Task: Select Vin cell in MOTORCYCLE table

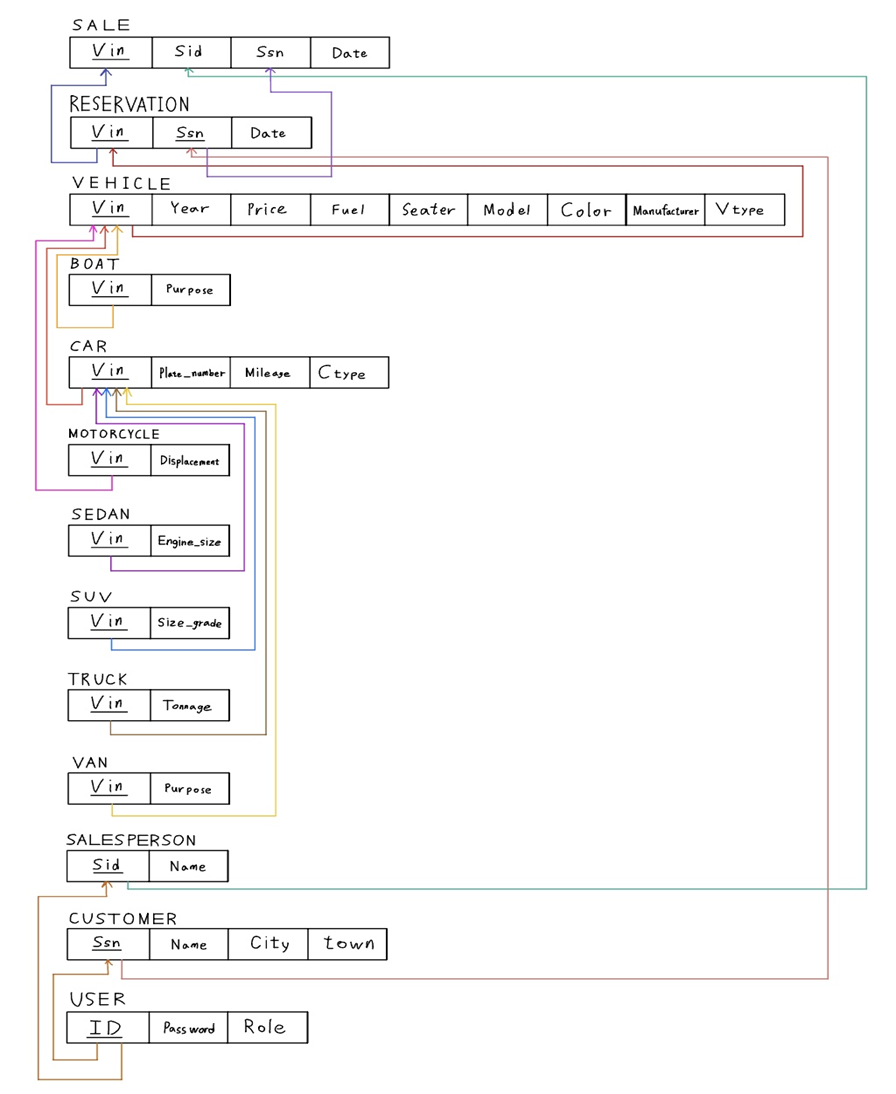Action: 110,460
